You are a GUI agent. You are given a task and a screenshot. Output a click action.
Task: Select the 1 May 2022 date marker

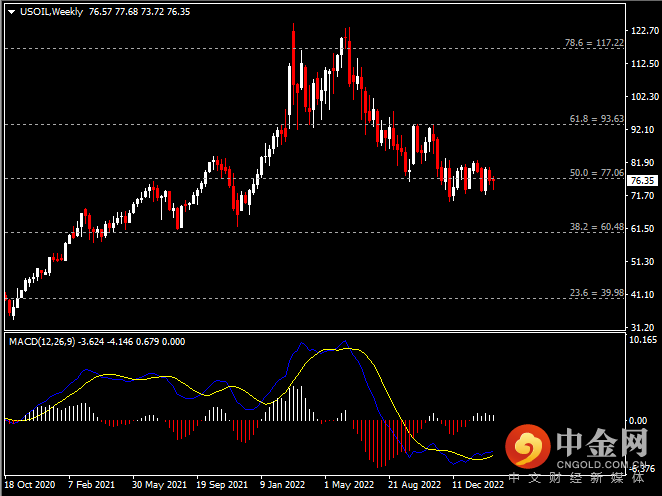pyautogui.click(x=349, y=484)
